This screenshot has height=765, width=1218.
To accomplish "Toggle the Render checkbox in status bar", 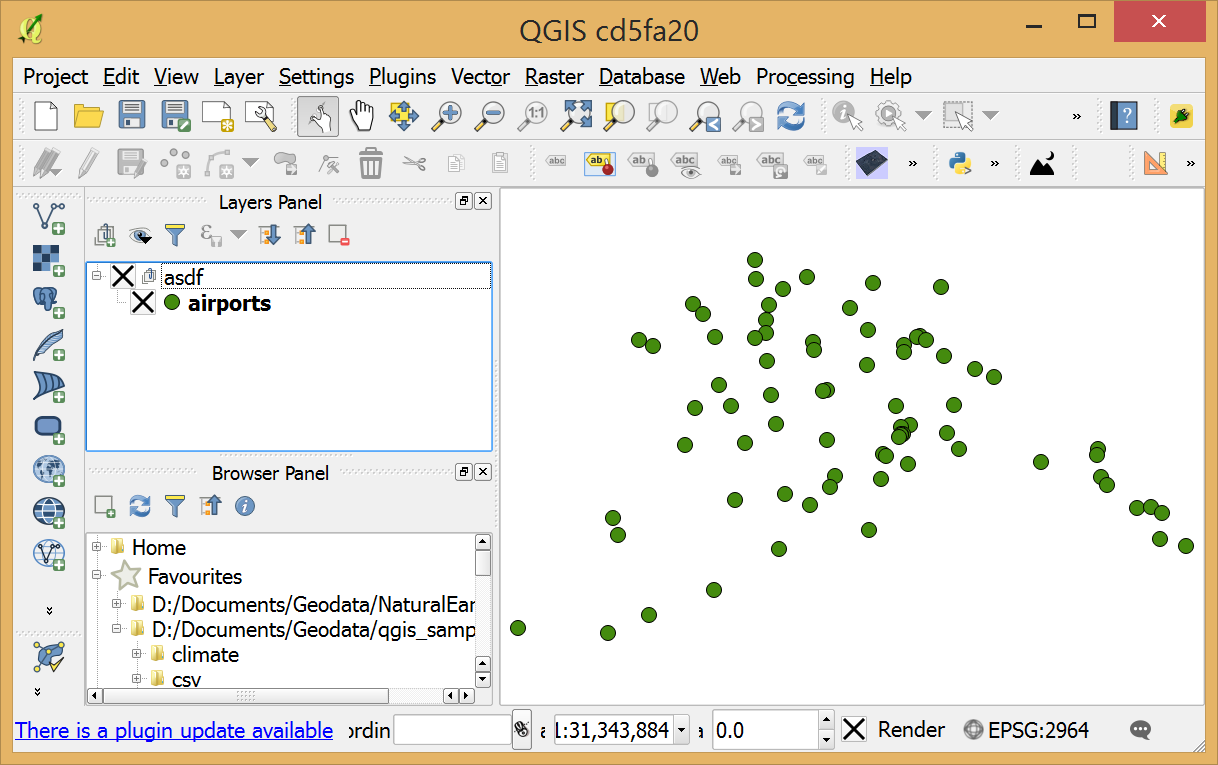I will click(x=853, y=730).
